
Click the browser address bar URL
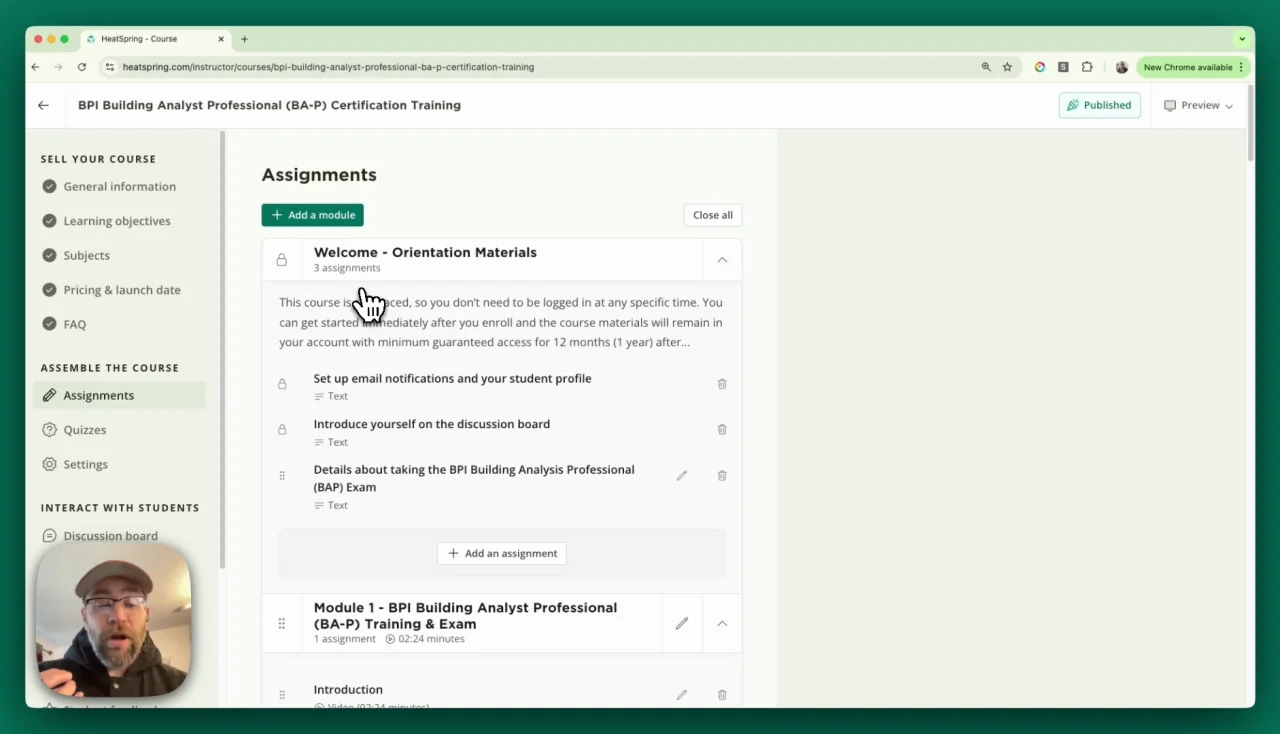tap(328, 67)
